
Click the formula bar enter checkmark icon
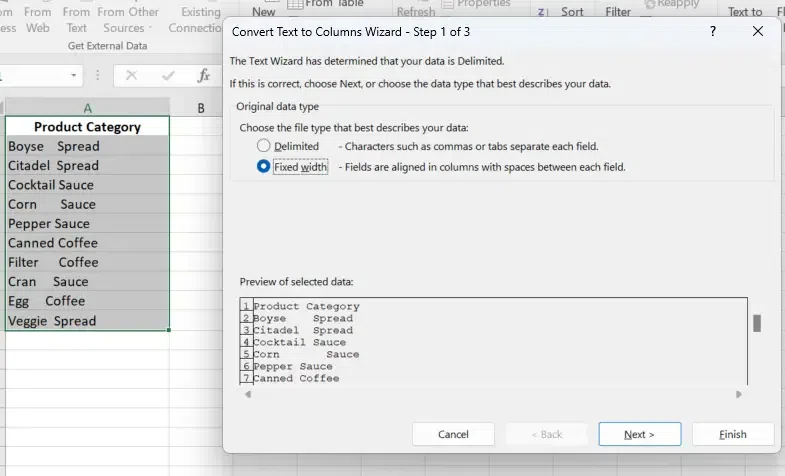pyautogui.click(x=168, y=76)
